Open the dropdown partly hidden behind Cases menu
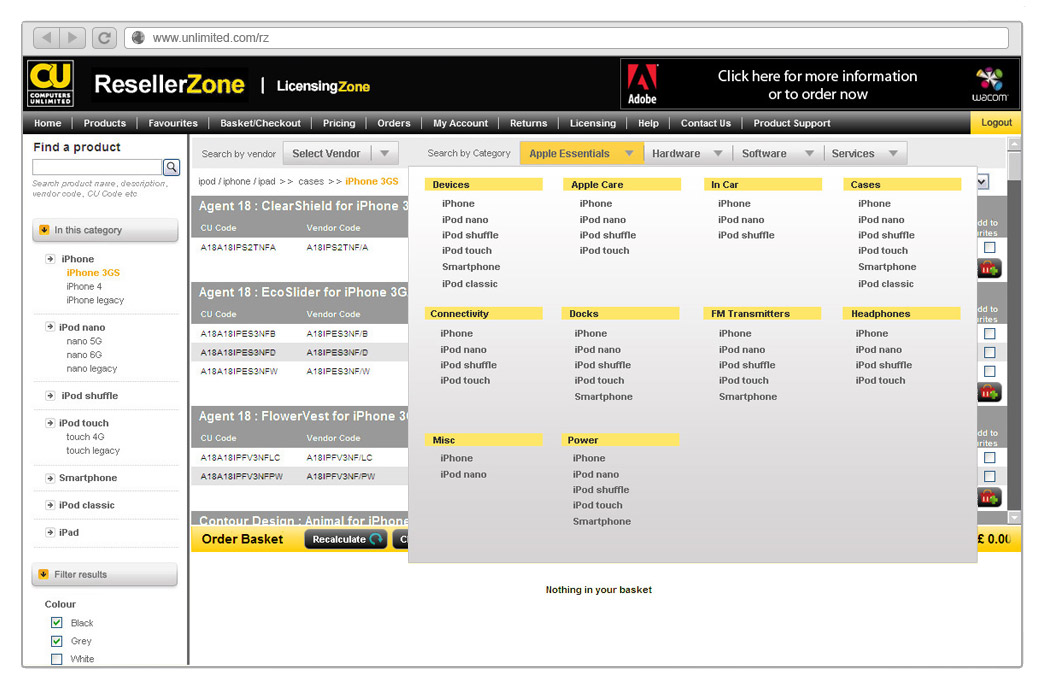This screenshot has width=1042, height=690. click(x=983, y=181)
